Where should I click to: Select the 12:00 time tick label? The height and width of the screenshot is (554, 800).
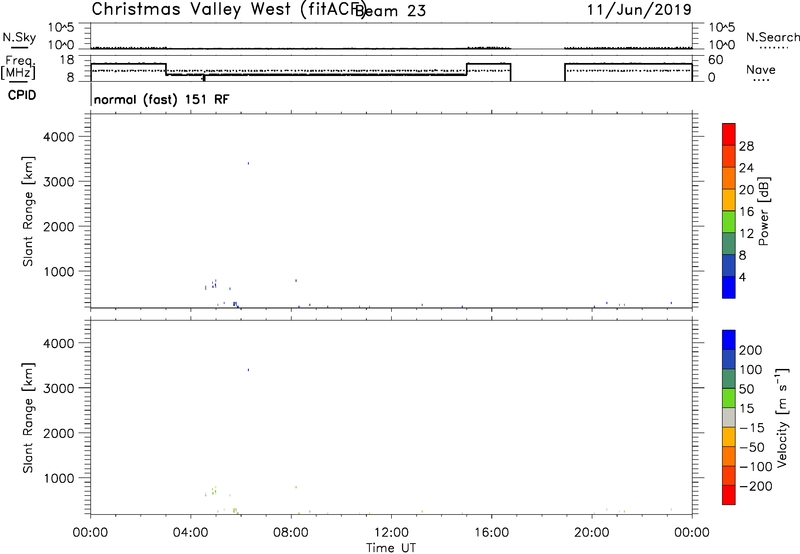coord(391,533)
